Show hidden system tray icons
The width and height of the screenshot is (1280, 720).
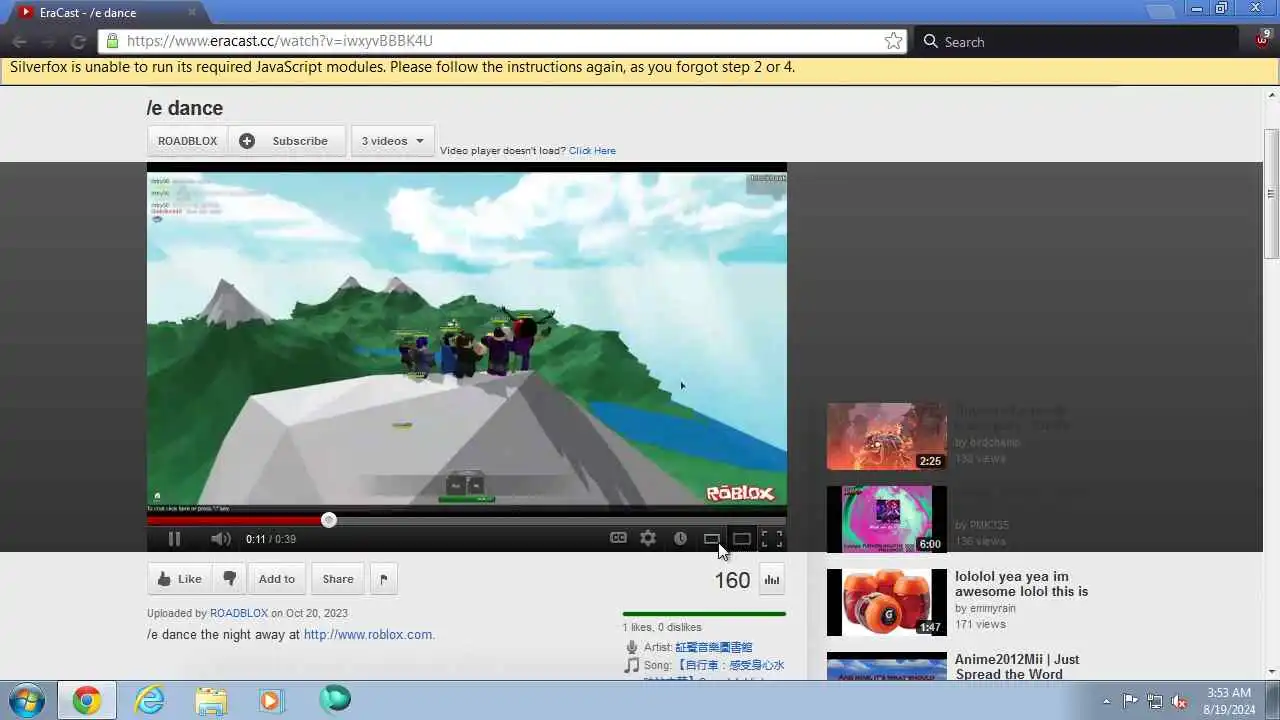pos(1106,701)
